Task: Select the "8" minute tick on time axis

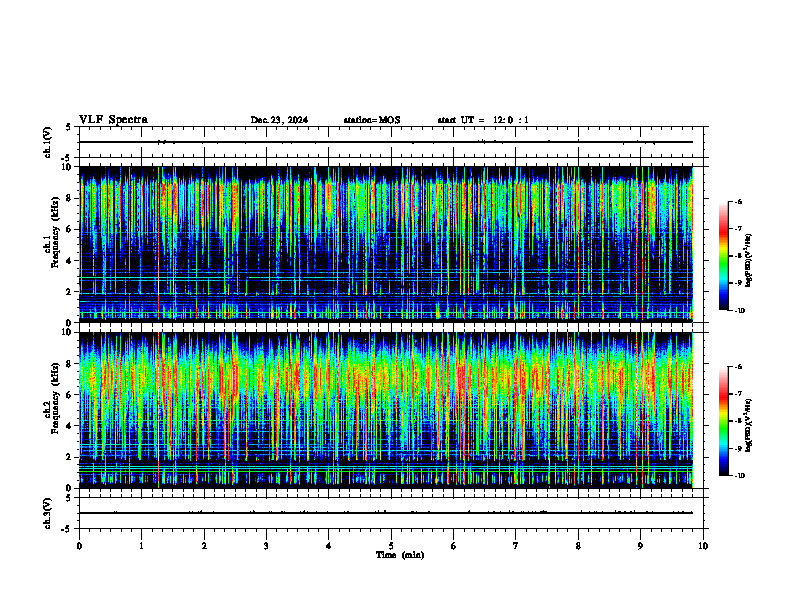Action: pyautogui.click(x=578, y=546)
